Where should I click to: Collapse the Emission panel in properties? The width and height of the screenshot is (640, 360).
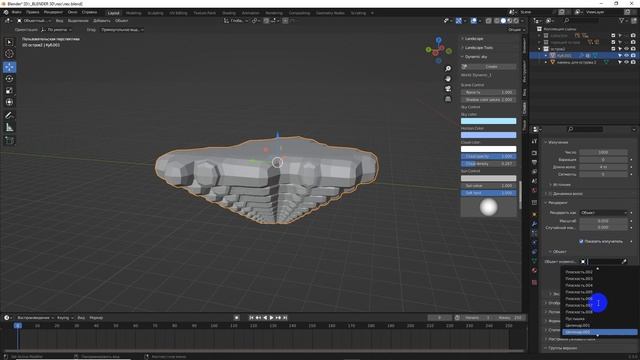pos(558,142)
